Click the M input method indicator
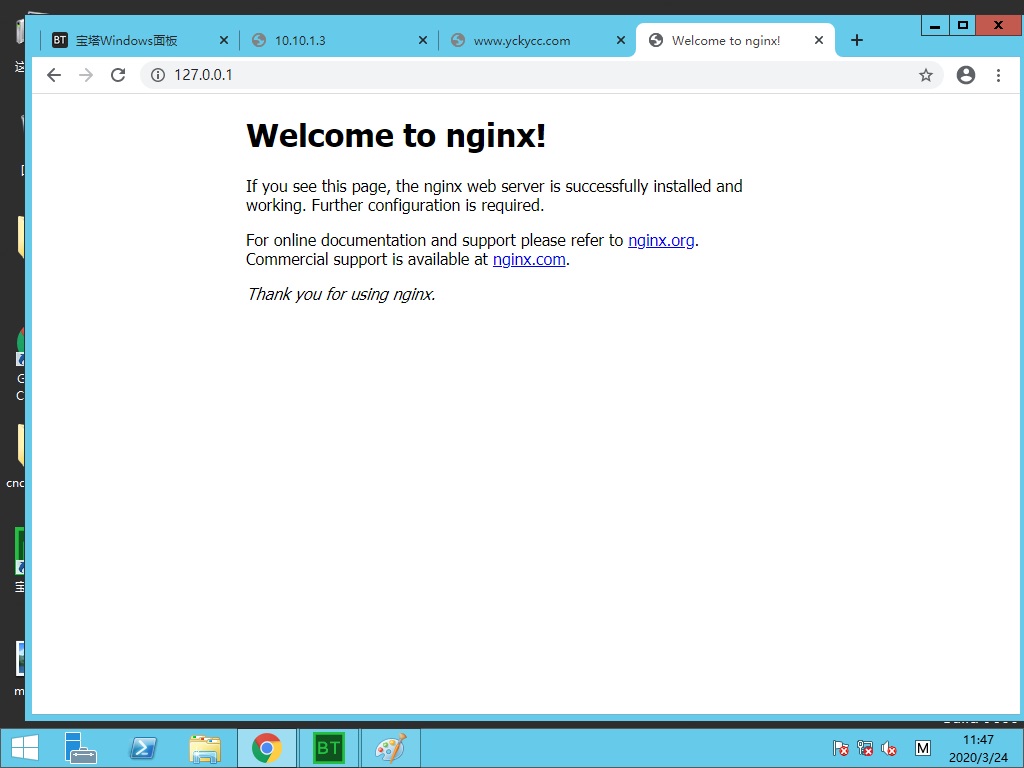This screenshot has width=1024, height=768. [923, 748]
